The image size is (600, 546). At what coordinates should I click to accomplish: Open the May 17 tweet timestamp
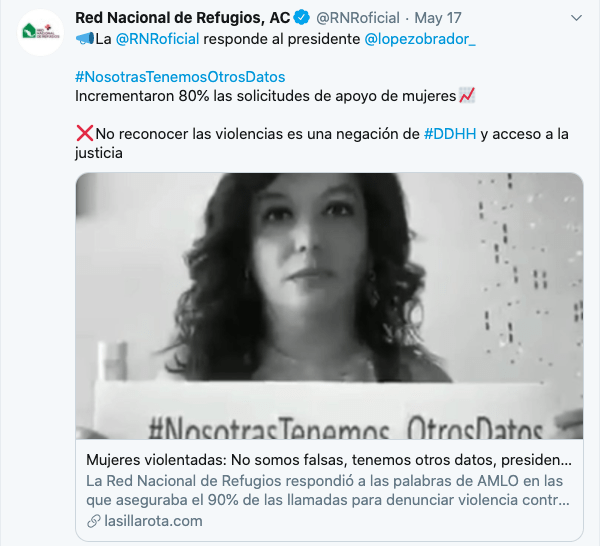(x=438, y=18)
